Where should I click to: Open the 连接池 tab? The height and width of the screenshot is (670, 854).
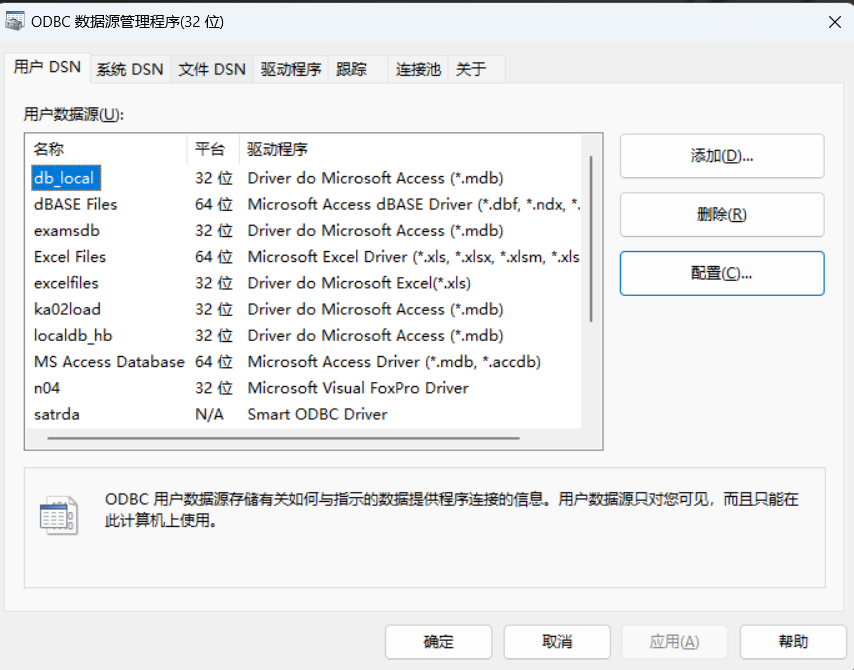(x=418, y=69)
